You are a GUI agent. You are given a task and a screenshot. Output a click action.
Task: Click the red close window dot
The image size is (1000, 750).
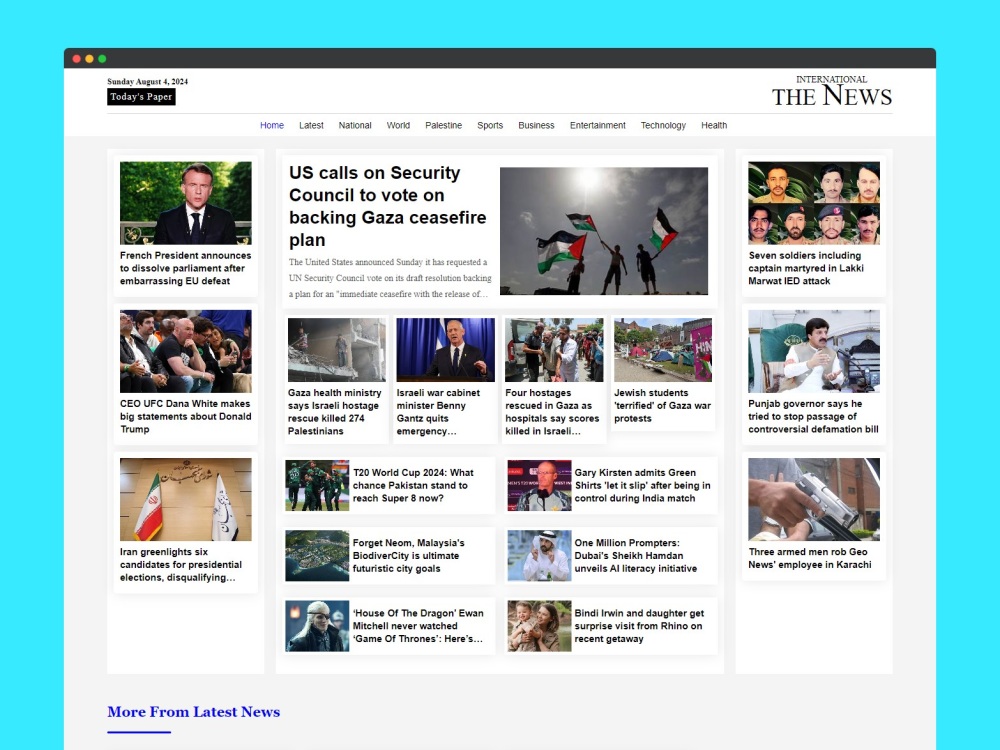coord(77,59)
